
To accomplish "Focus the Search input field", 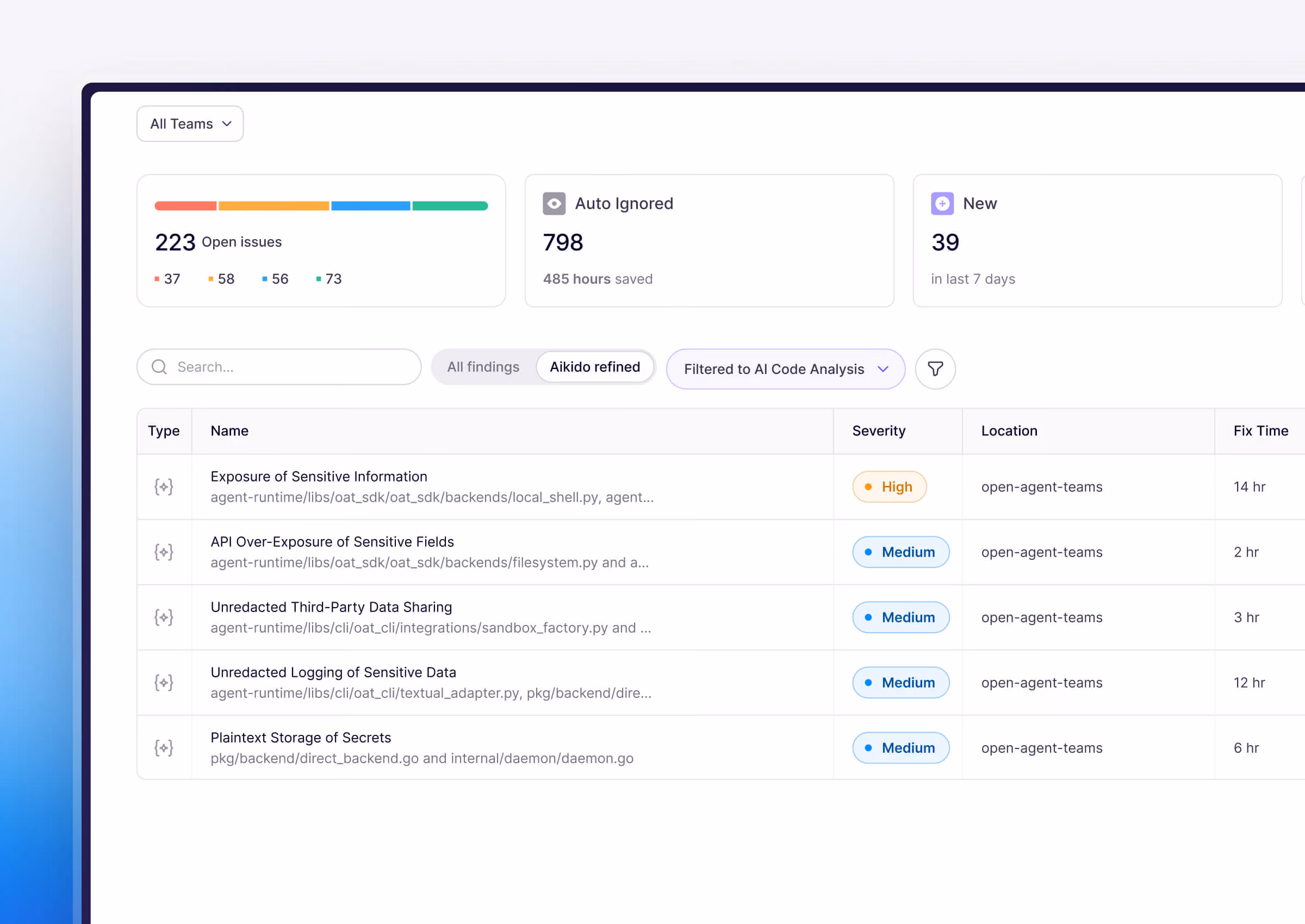I will pos(279,367).
